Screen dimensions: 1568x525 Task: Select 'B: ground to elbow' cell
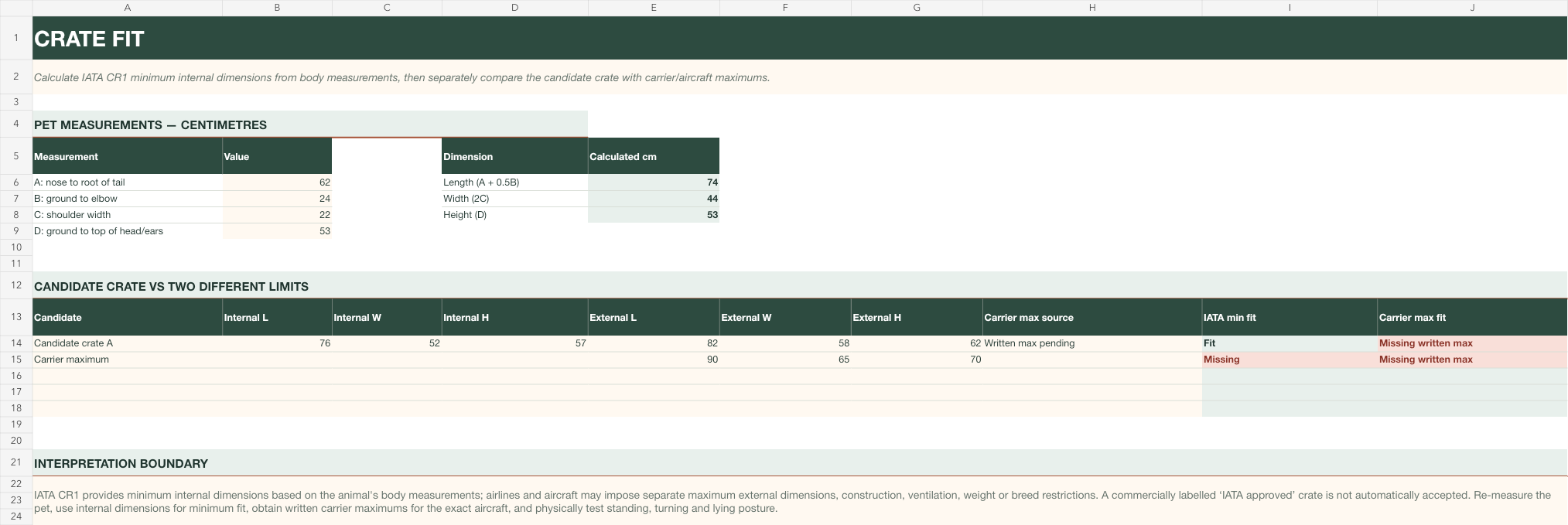point(128,199)
